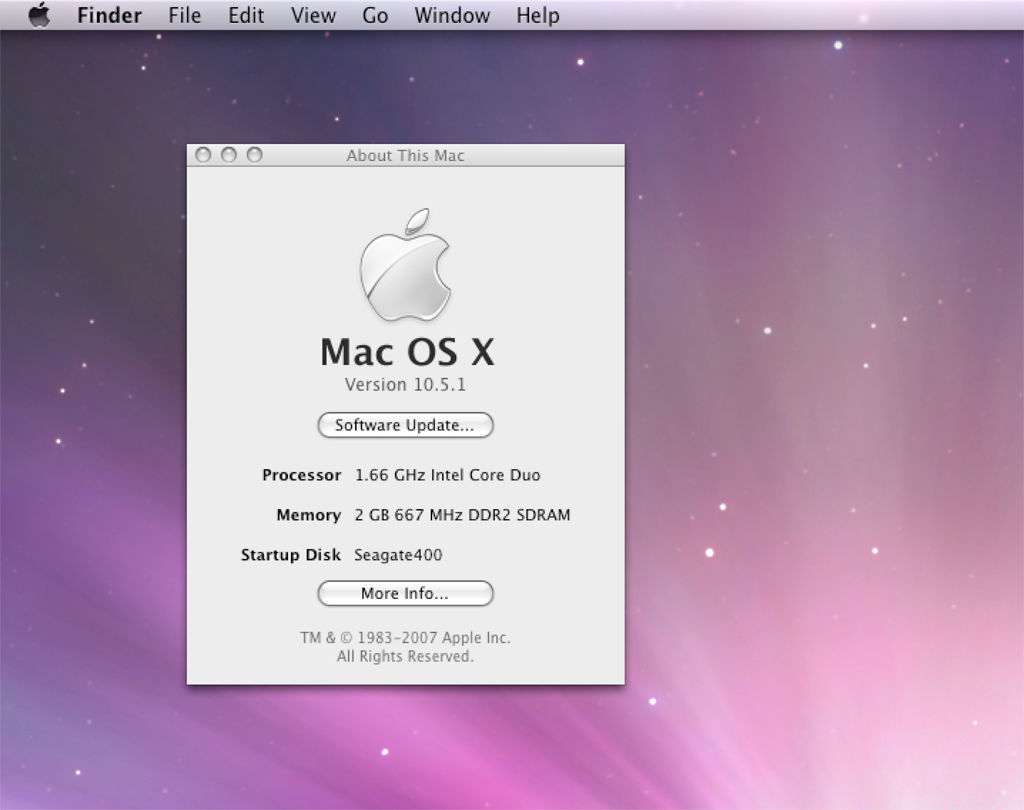Open the Edit menu
This screenshot has width=1024, height=810.
coord(246,15)
